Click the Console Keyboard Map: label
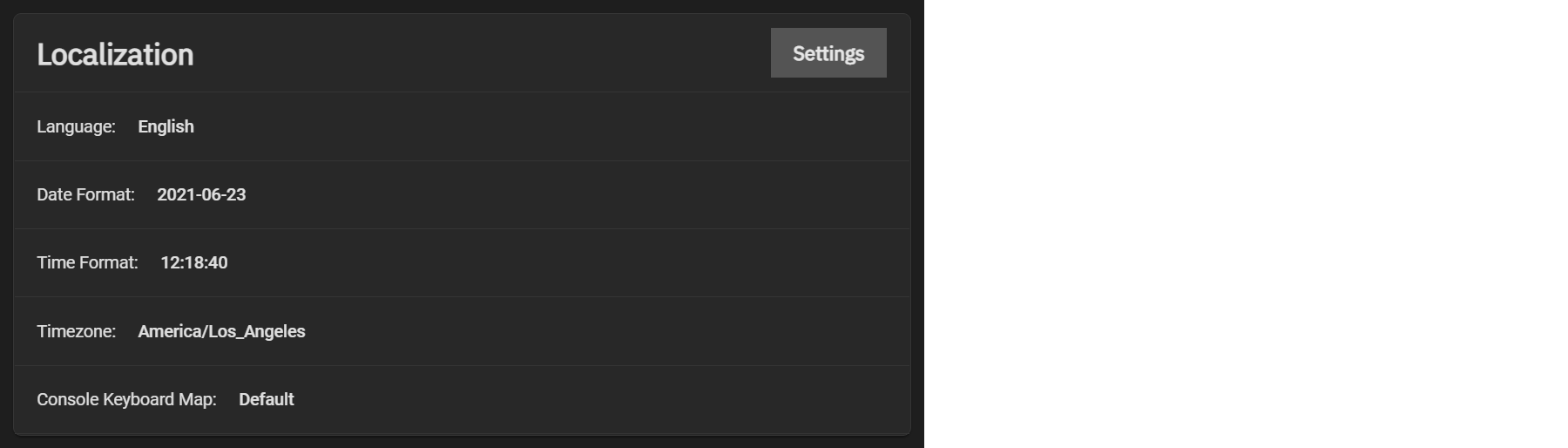This screenshot has height=448, width=1568. pos(126,399)
